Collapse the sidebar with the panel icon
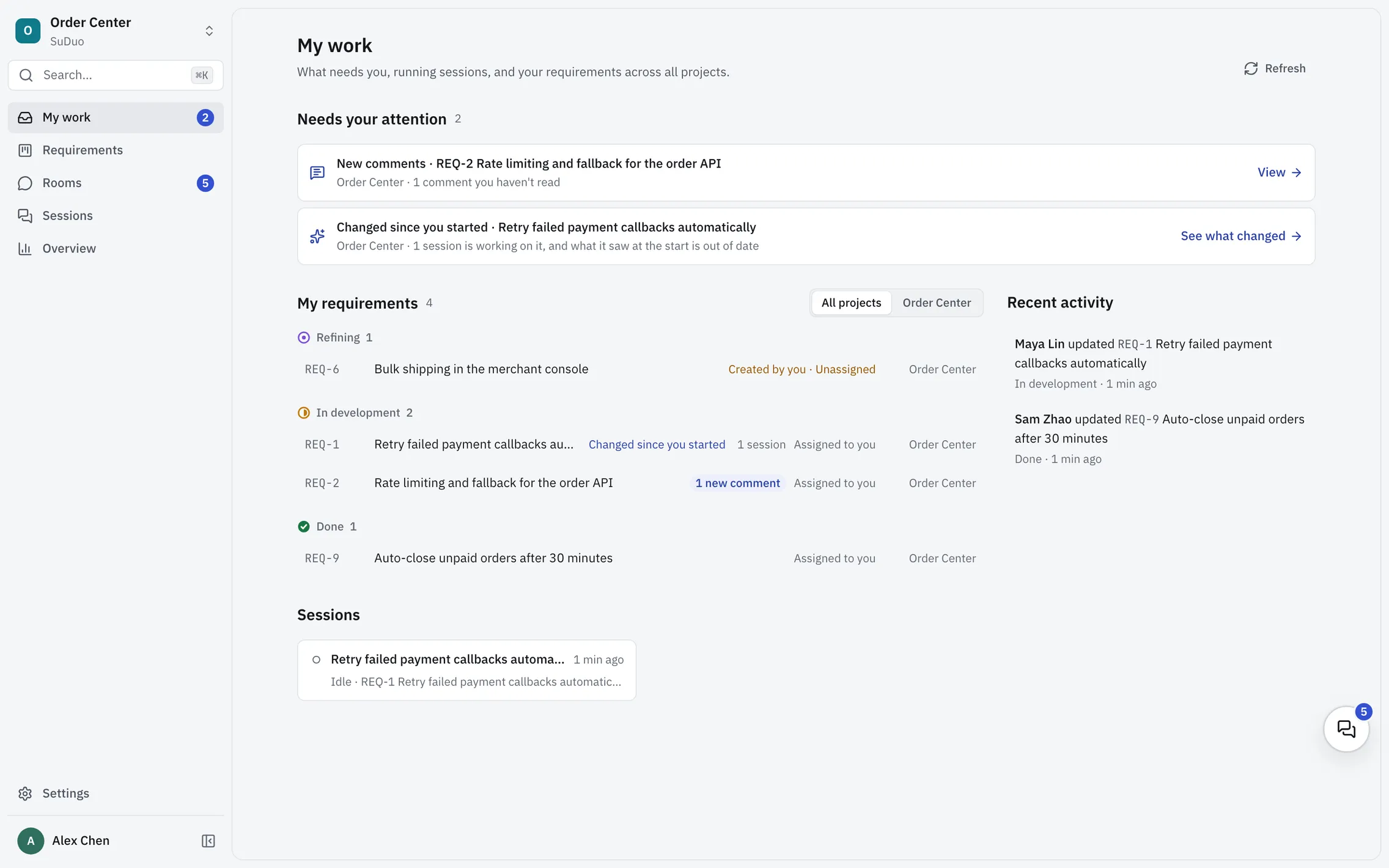Screen dimensions: 1389x868 208,841
